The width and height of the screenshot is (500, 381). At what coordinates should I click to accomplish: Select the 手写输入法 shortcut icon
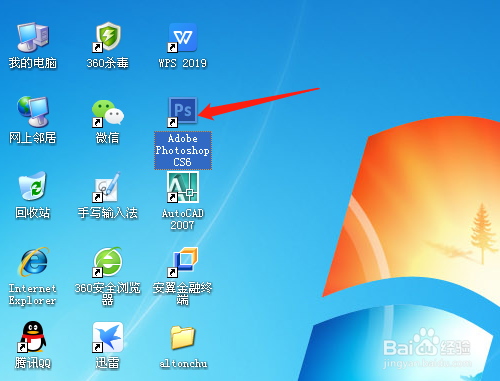tap(107, 187)
